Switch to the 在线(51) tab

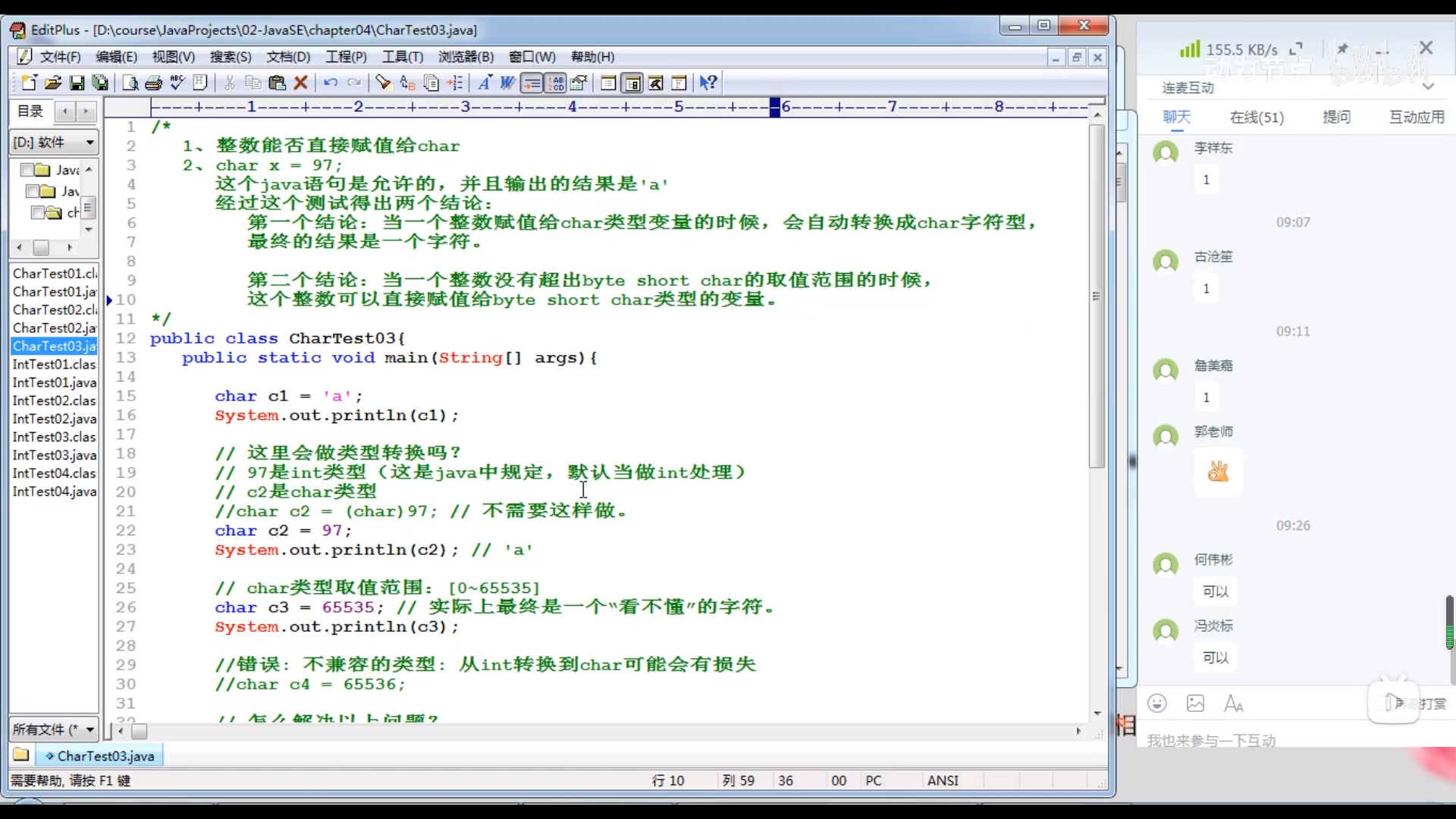(x=1257, y=118)
